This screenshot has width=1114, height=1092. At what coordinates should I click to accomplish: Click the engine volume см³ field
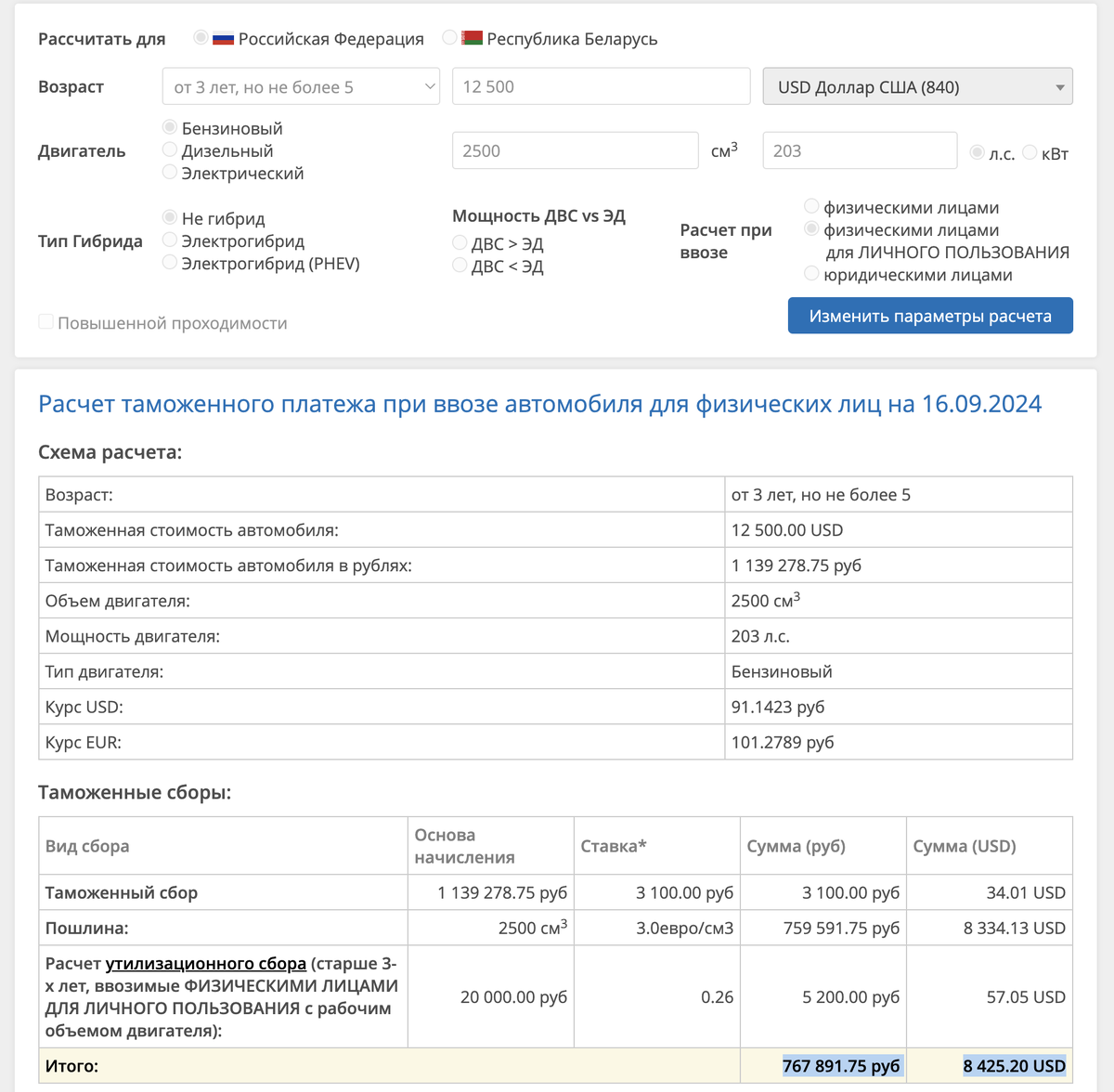tap(575, 150)
